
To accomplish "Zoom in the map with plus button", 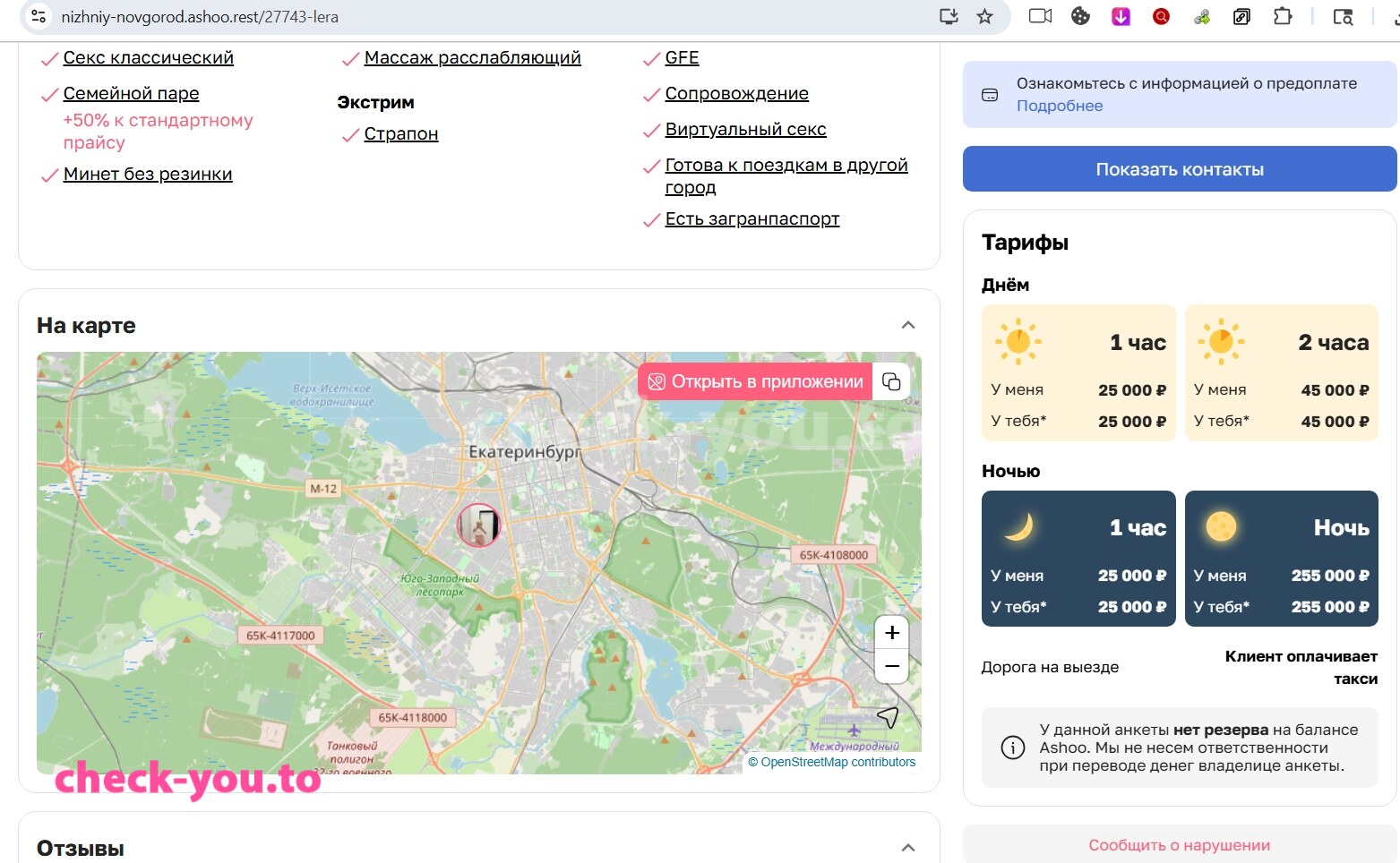I will click(892, 633).
